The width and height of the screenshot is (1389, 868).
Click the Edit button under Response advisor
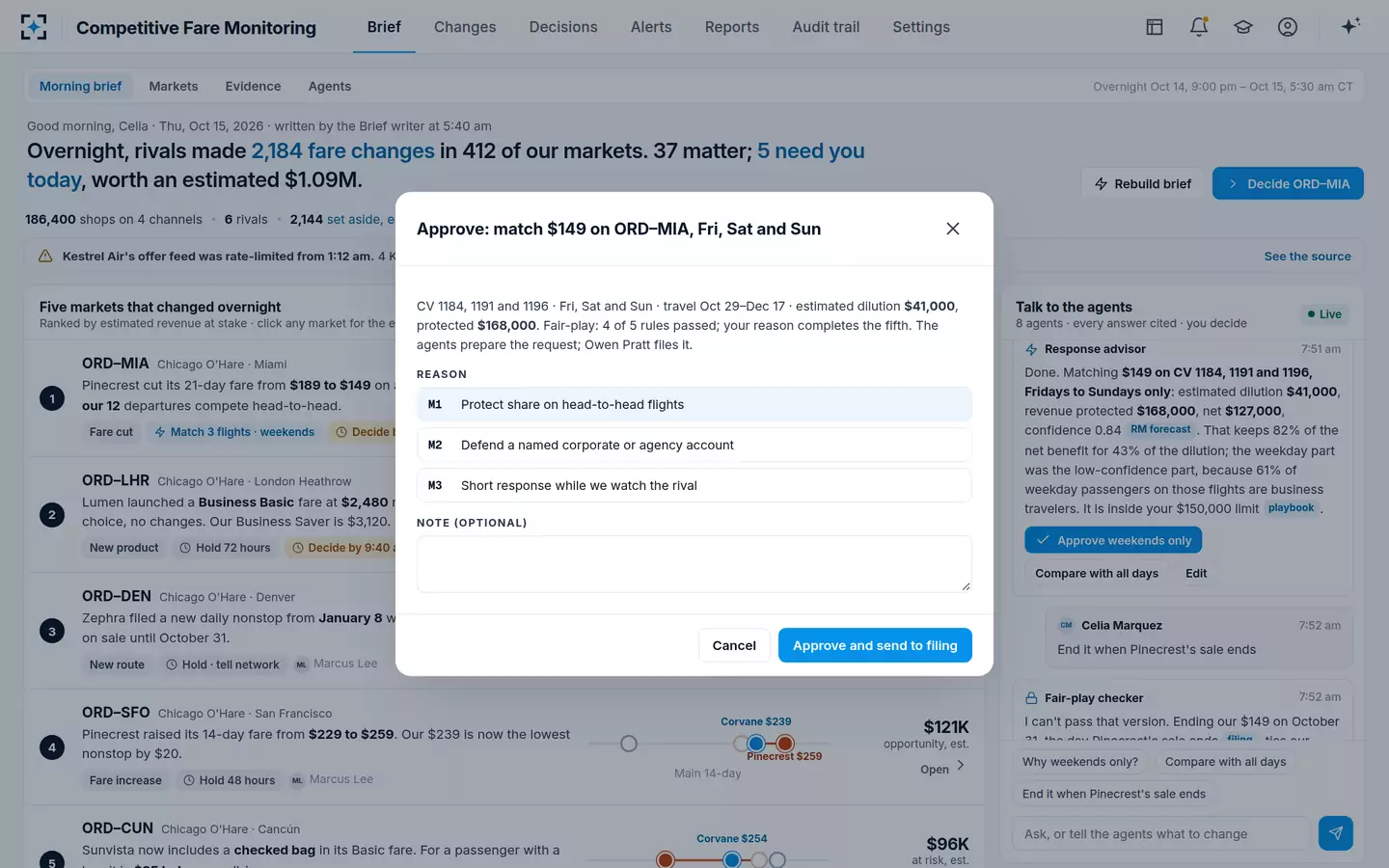click(x=1196, y=573)
